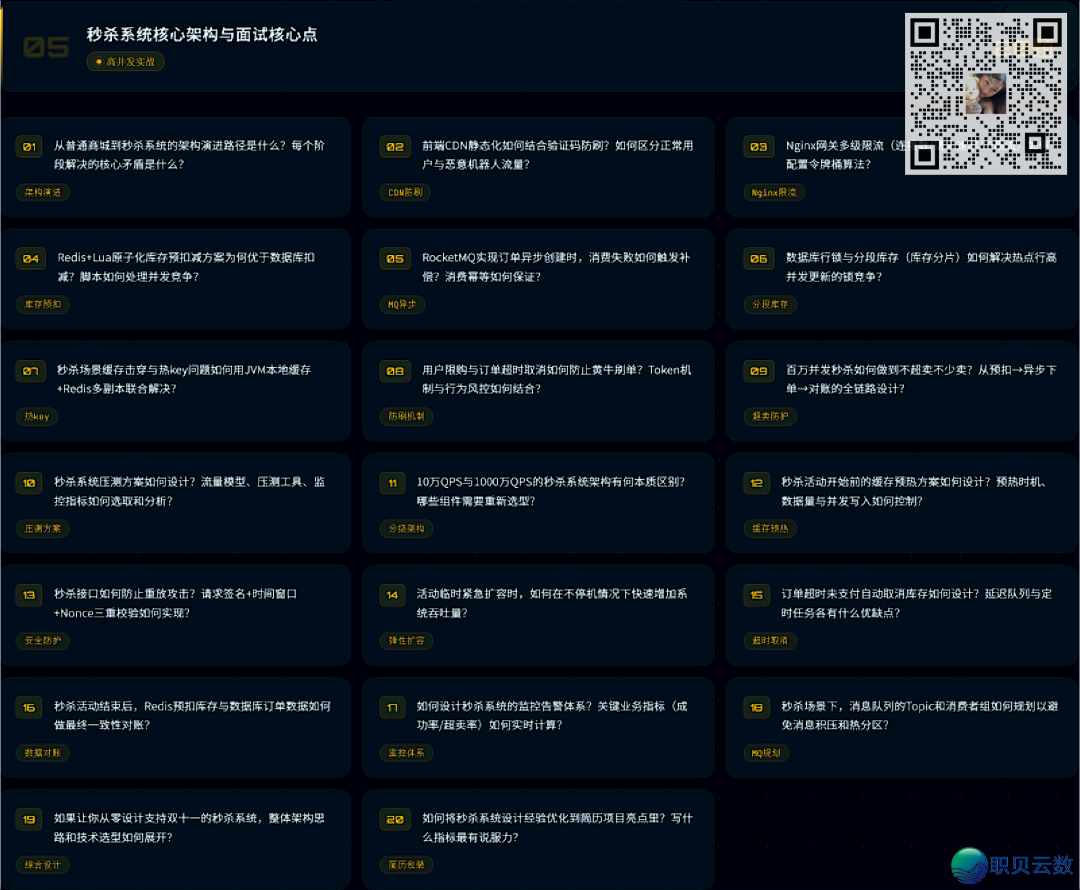This screenshot has width=1080, height=890.
Task: Select the 14 badge about 紧急扩容
Action: click(394, 595)
